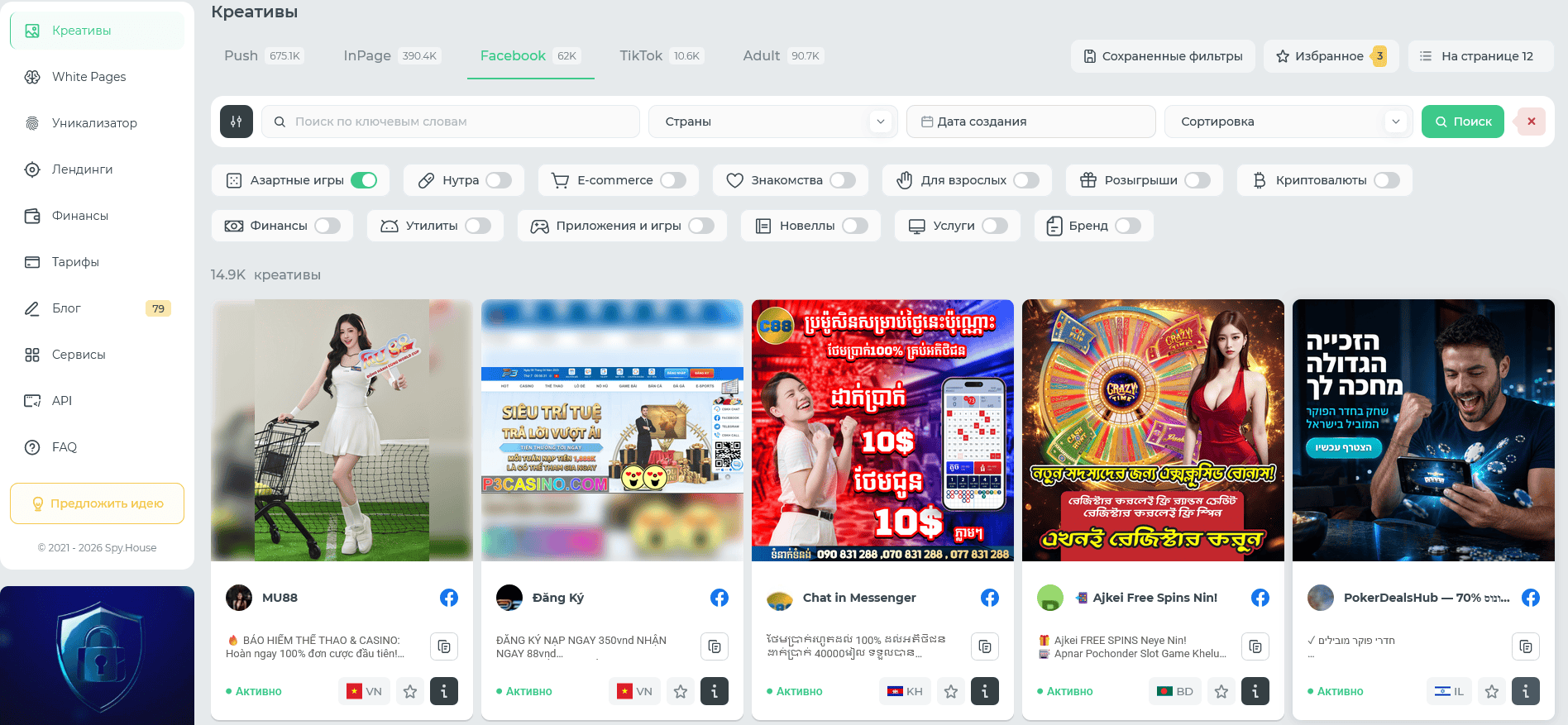Click the green Поиск button

pos(1463,122)
